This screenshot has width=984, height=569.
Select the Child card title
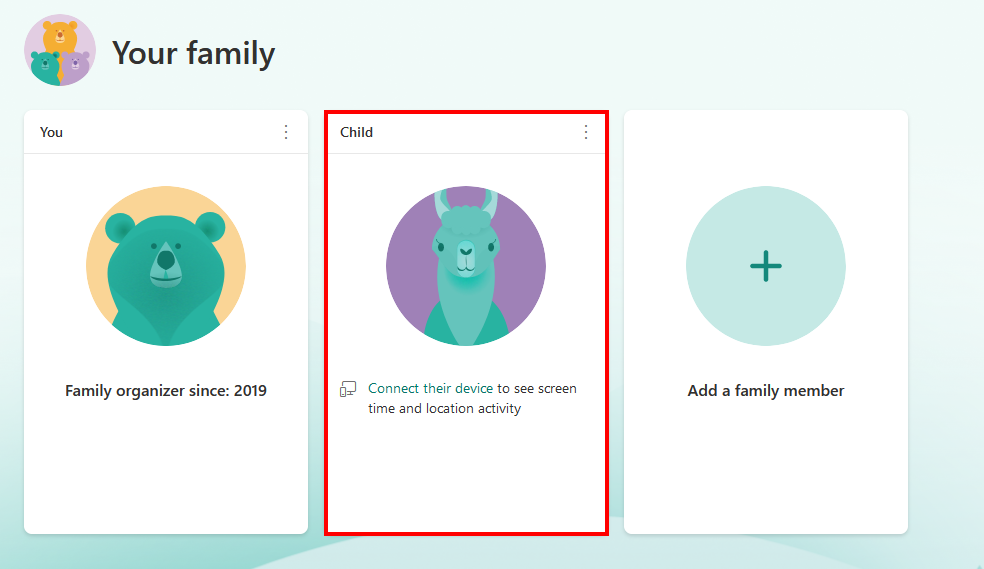click(356, 132)
